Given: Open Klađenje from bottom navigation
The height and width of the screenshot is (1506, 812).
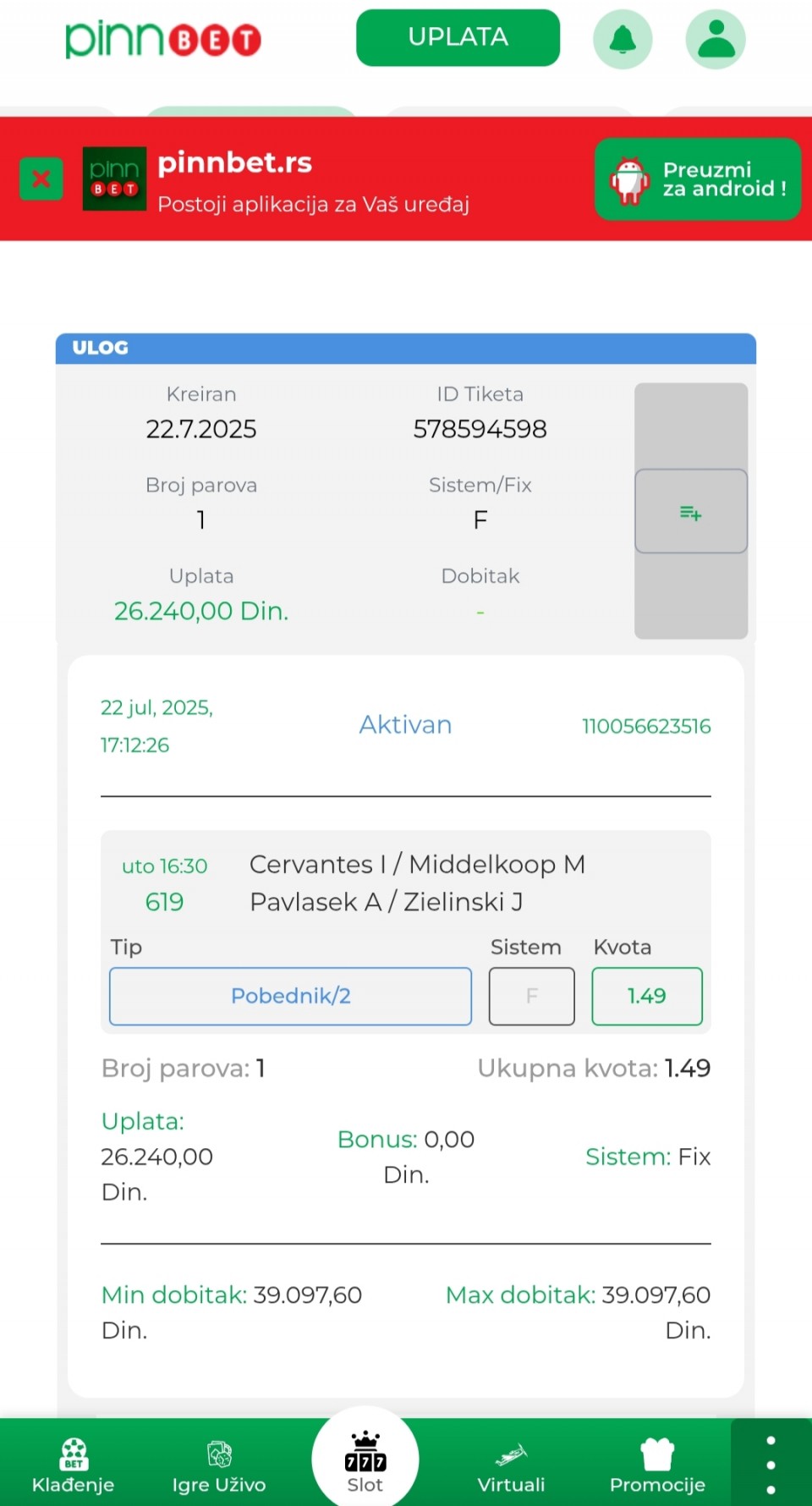Looking at the screenshot, I should pyautogui.click(x=73, y=1465).
